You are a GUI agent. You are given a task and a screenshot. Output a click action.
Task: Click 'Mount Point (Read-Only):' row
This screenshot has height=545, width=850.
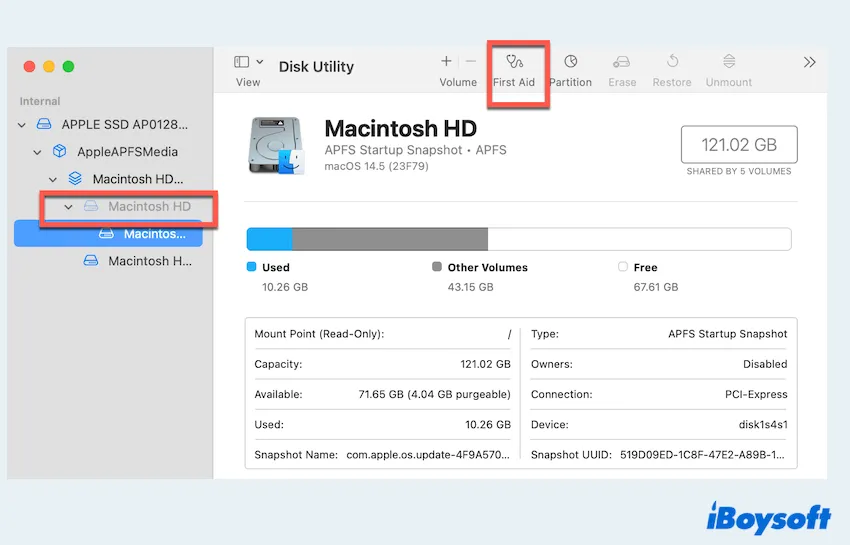pos(383,334)
